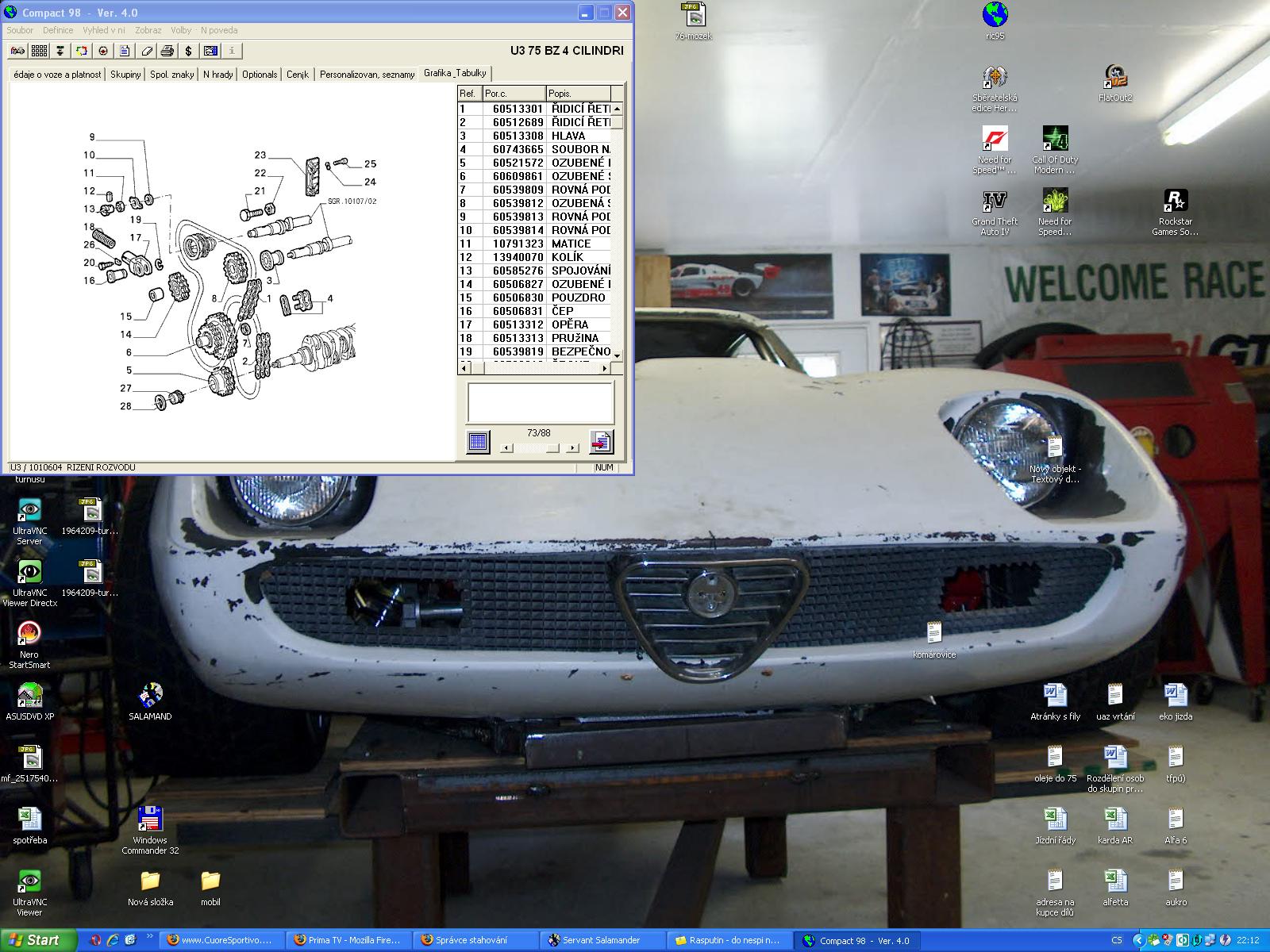Click the export document icon with red arrow
This screenshot has width=1270, height=952.
point(601,441)
